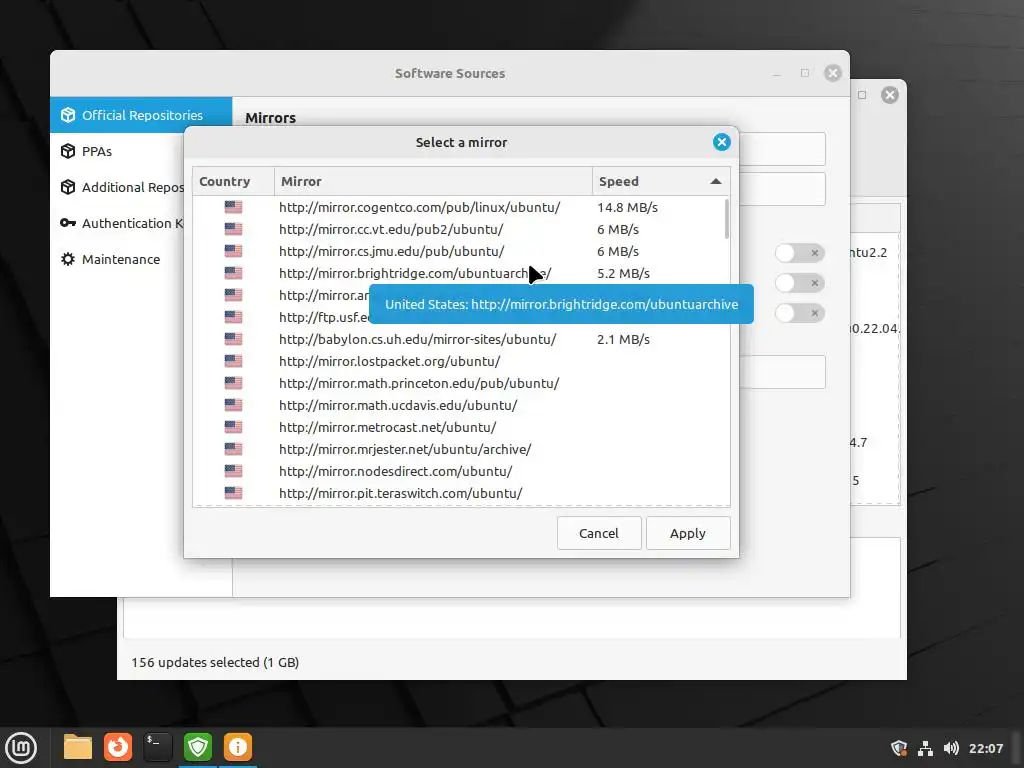
Task: Open Official Repositories section
Action: [141, 115]
